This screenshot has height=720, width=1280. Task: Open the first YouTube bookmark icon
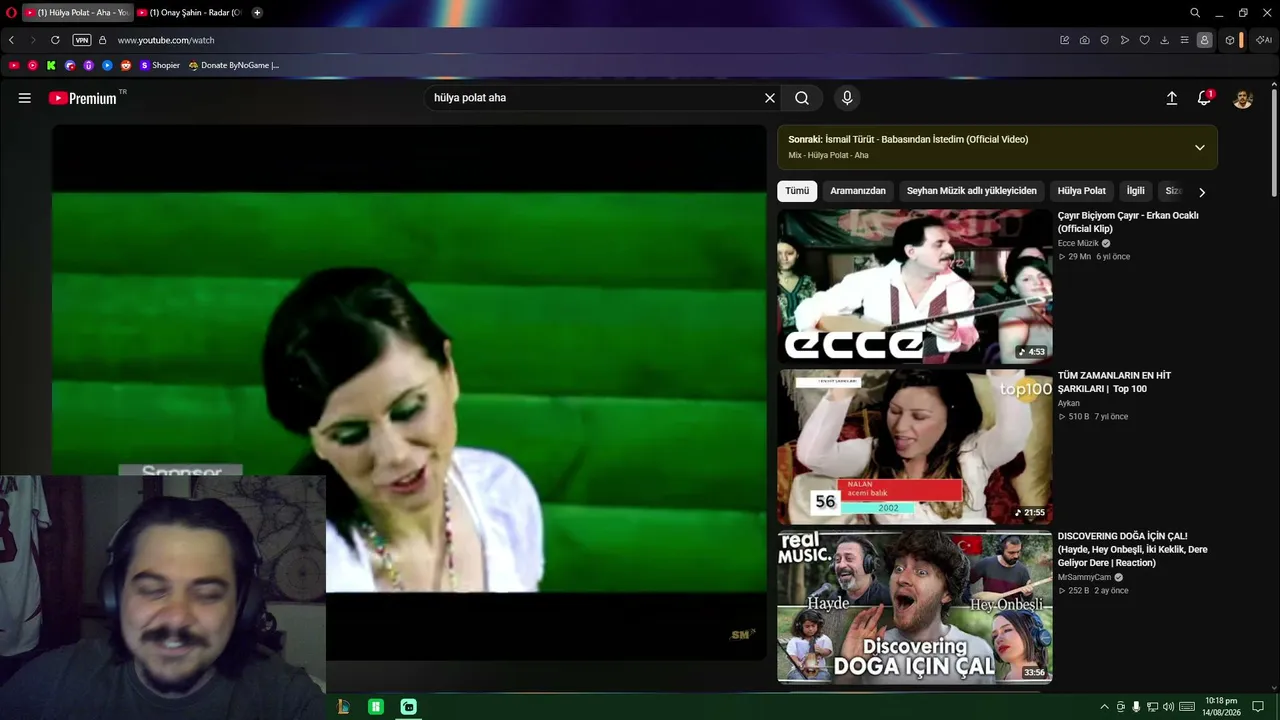13,65
